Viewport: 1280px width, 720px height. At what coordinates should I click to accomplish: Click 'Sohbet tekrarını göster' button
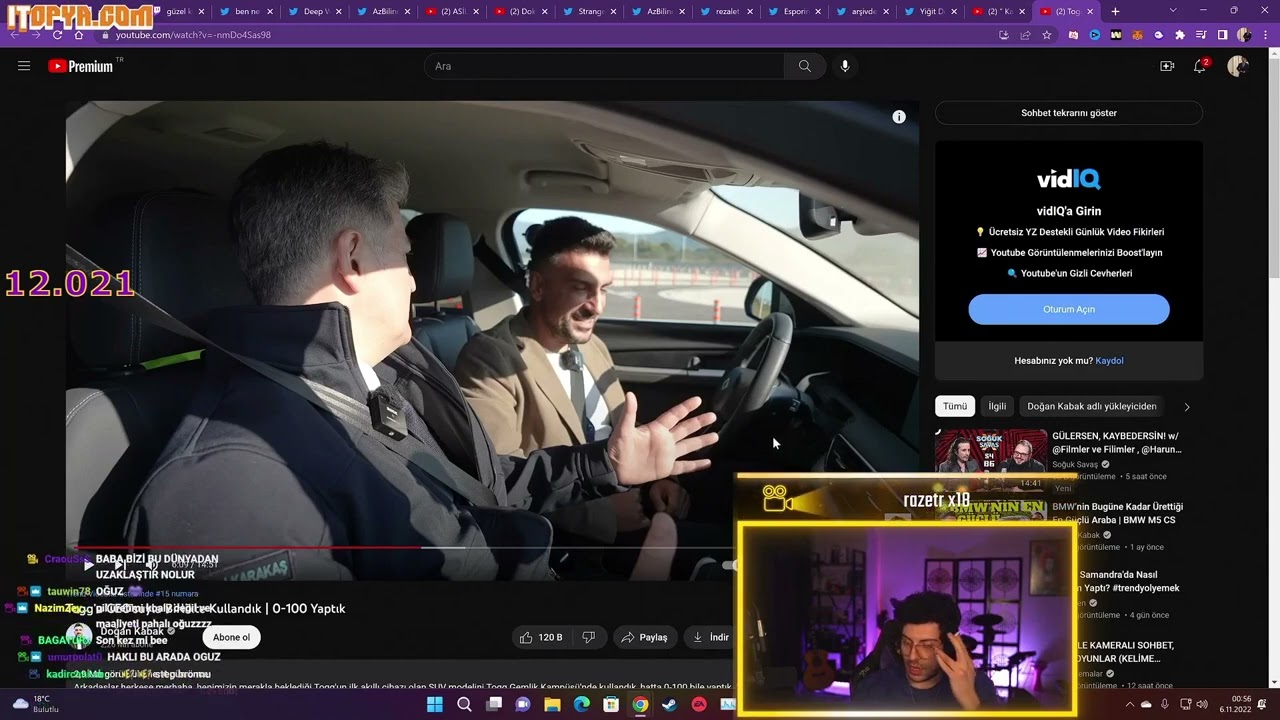[1069, 113]
